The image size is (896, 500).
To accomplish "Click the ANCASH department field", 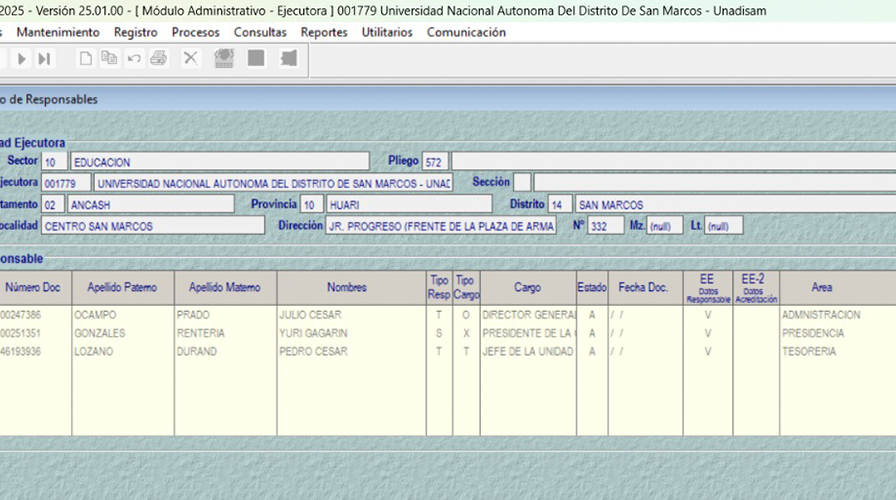I will click(x=151, y=205).
